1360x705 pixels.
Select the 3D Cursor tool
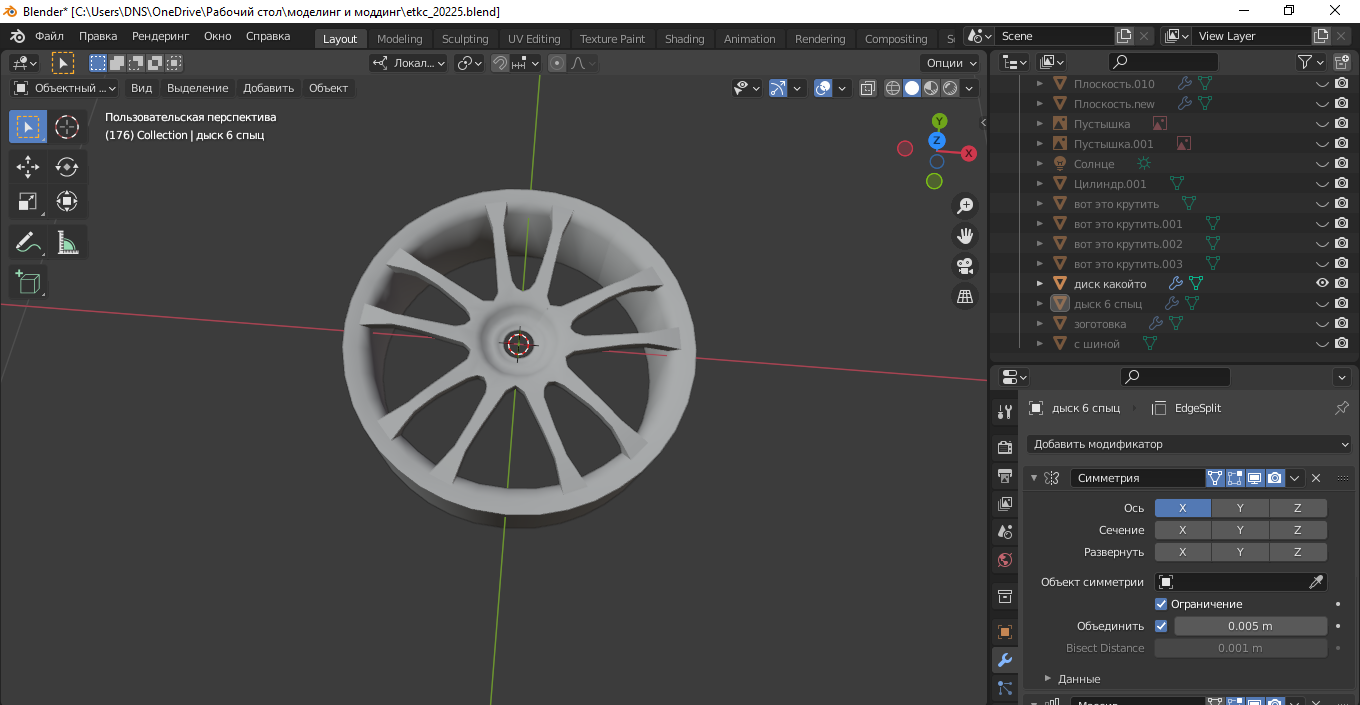click(x=67, y=127)
